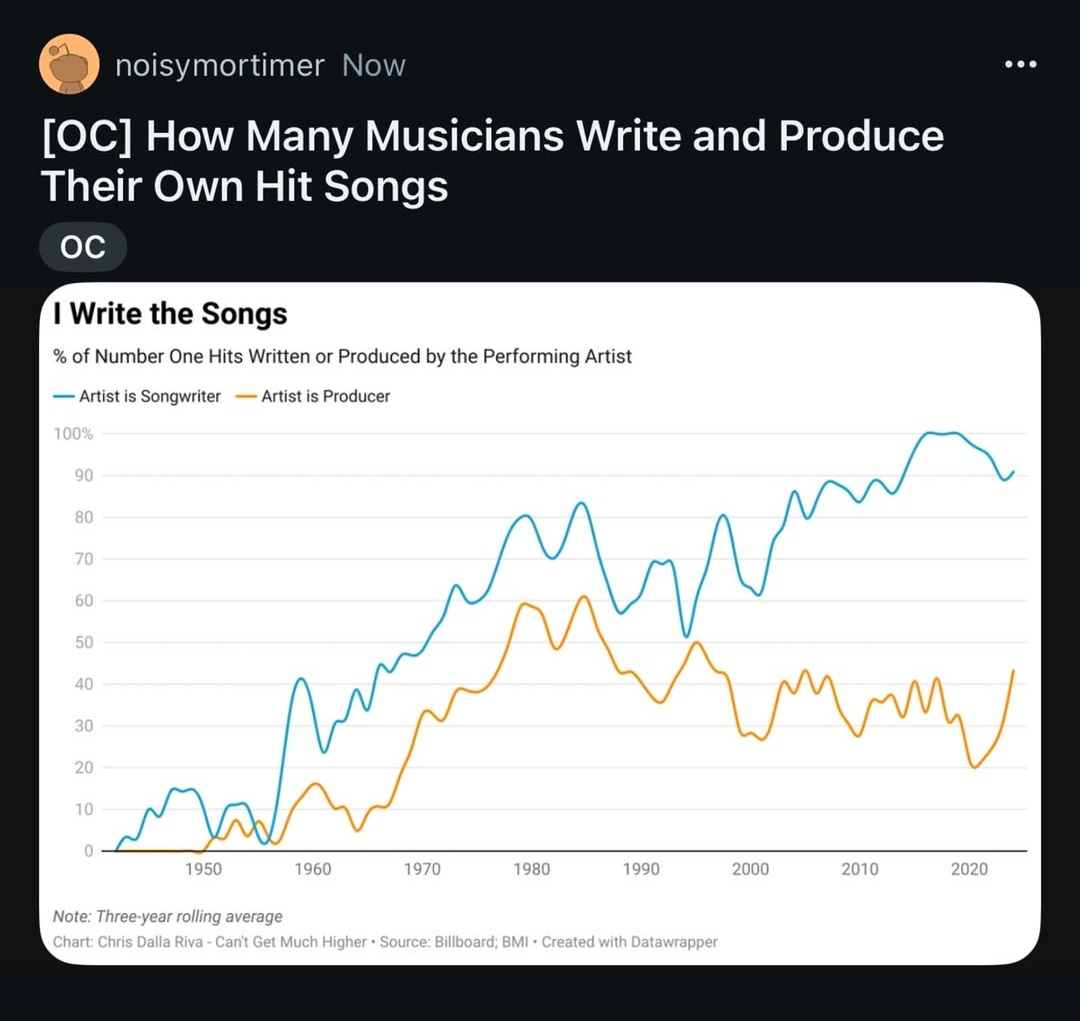Click the Chris Dalla Riva chart credit line
1080x1021 pixels.
coord(385,942)
